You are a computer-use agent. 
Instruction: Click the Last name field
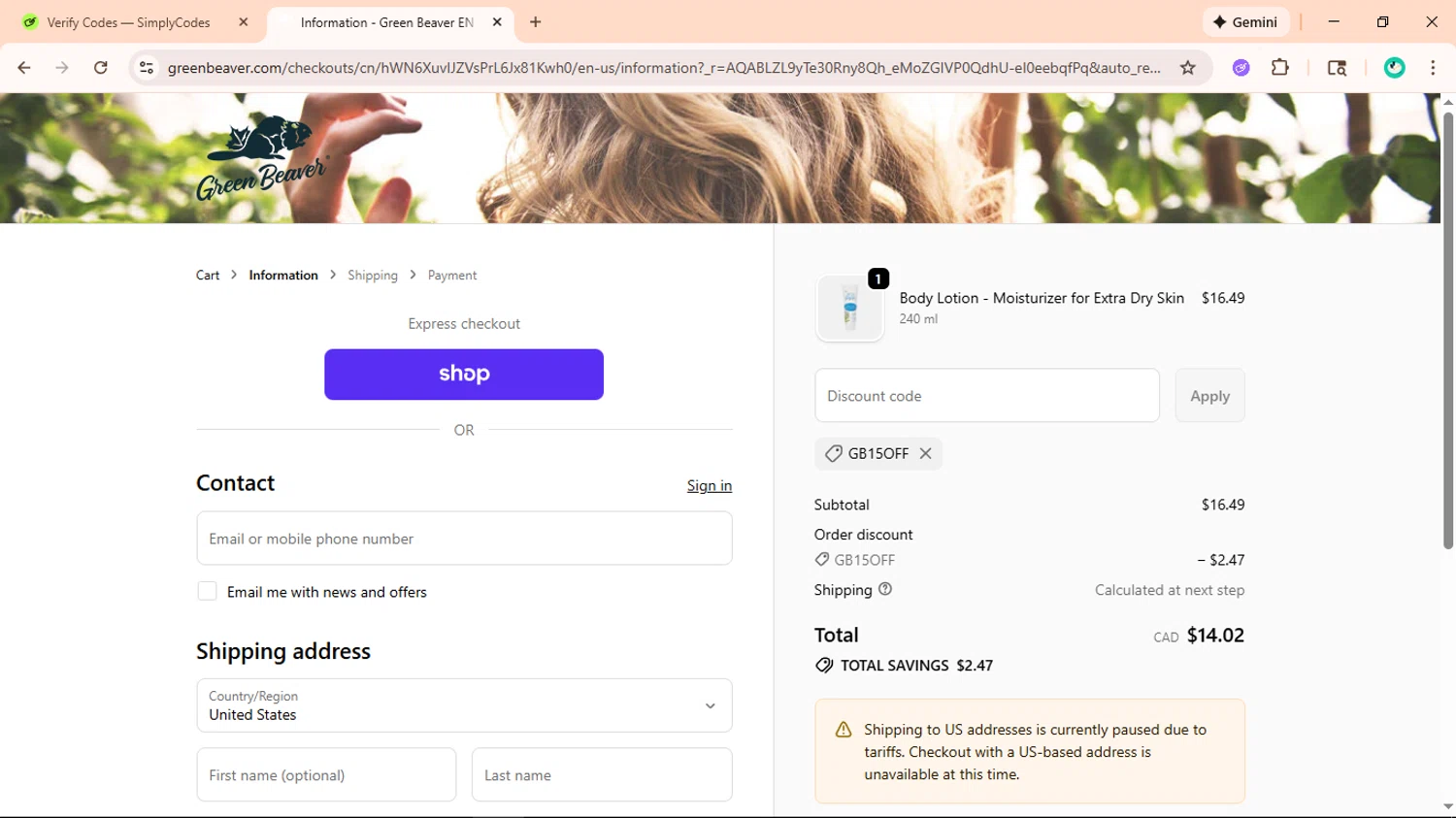coord(602,774)
